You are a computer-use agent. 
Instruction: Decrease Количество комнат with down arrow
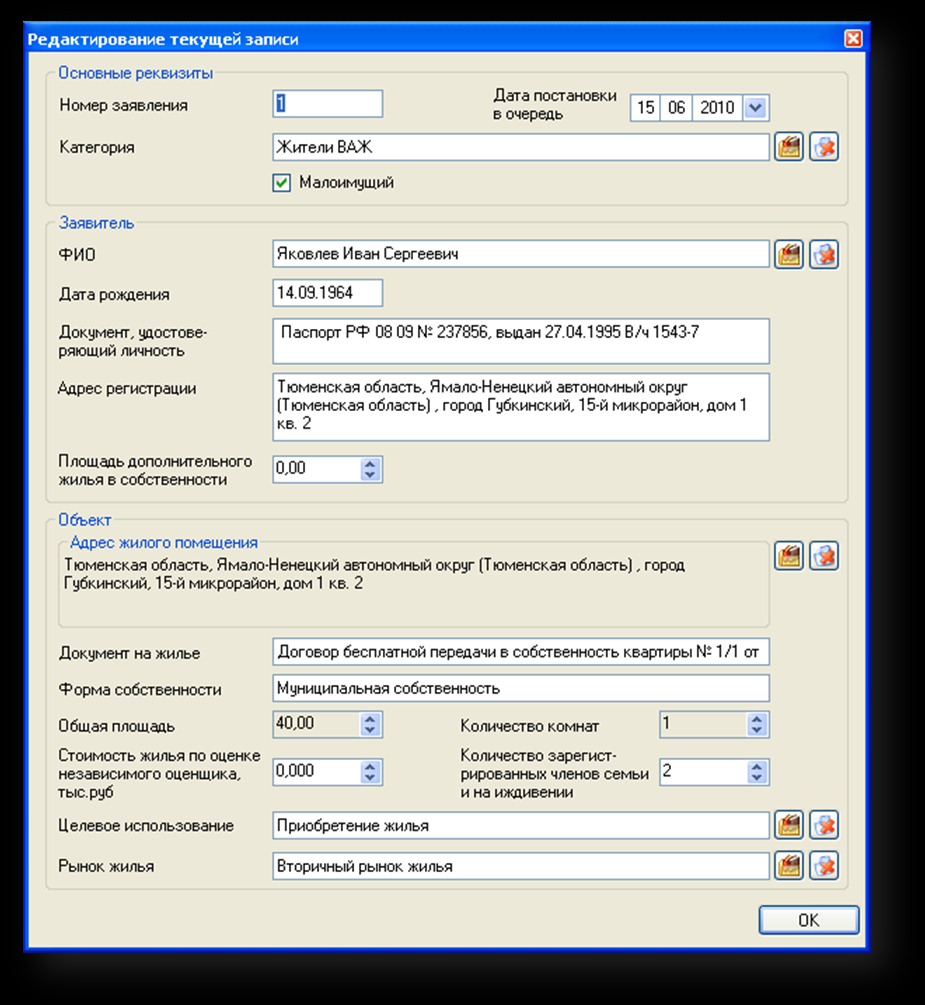coord(756,730)
